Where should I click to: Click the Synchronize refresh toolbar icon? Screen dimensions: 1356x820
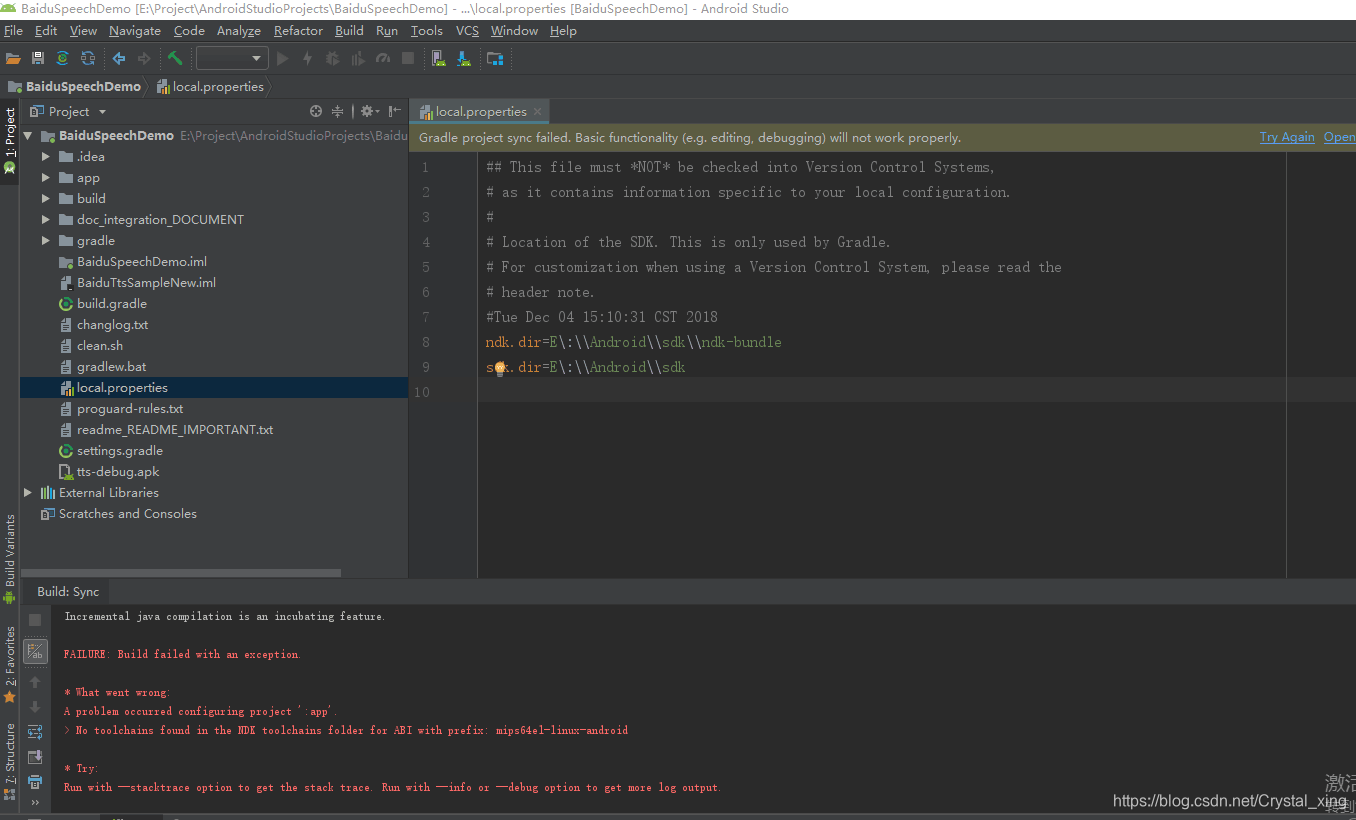tap(88, 58)
